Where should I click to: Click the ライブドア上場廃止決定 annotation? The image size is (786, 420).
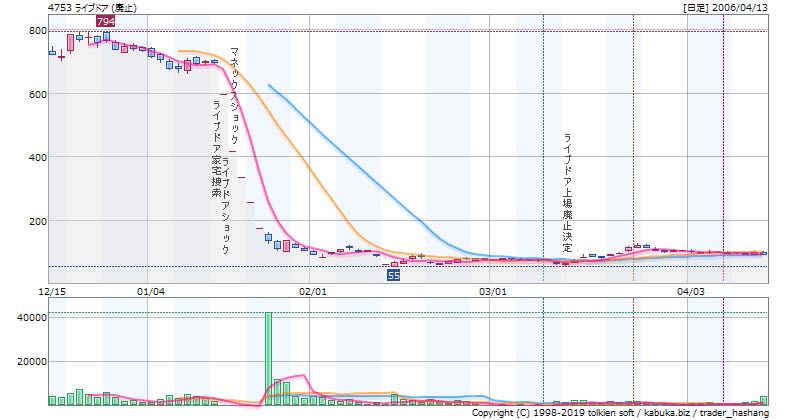[x=567, y=193]
